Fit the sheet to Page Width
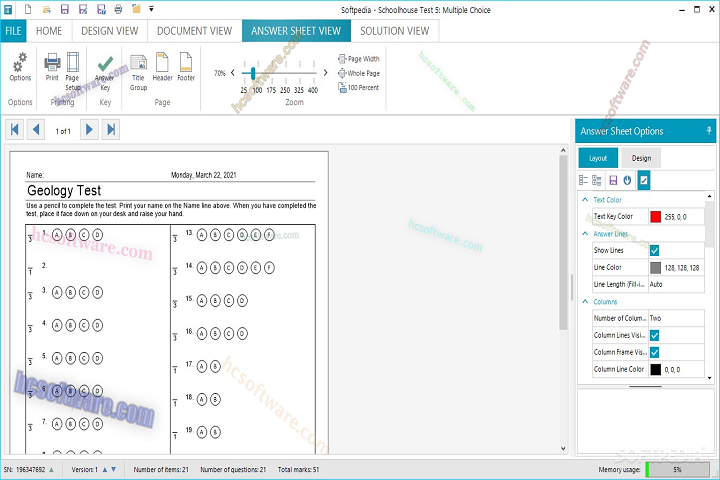Screen dimensions: 720x480 tap(359, 59)
